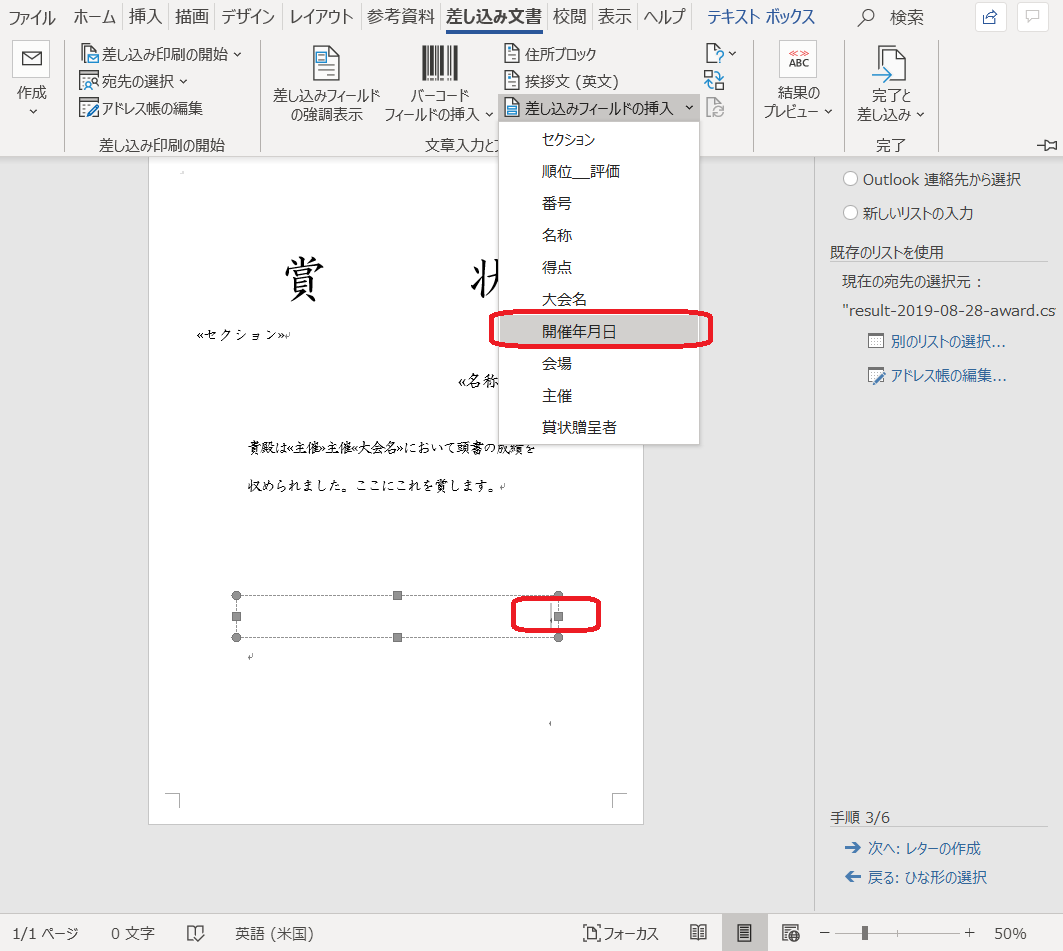1063x951 pixels.
Task: Expand the 差し込み印刷の開始 dropdown
Action: [161, 54]
